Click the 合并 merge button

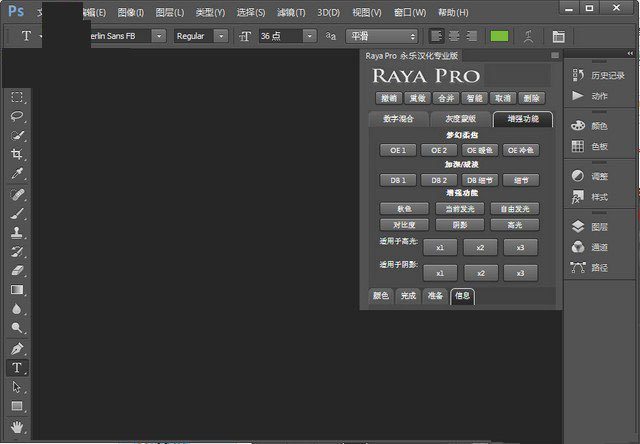click(x=446, y=98)
